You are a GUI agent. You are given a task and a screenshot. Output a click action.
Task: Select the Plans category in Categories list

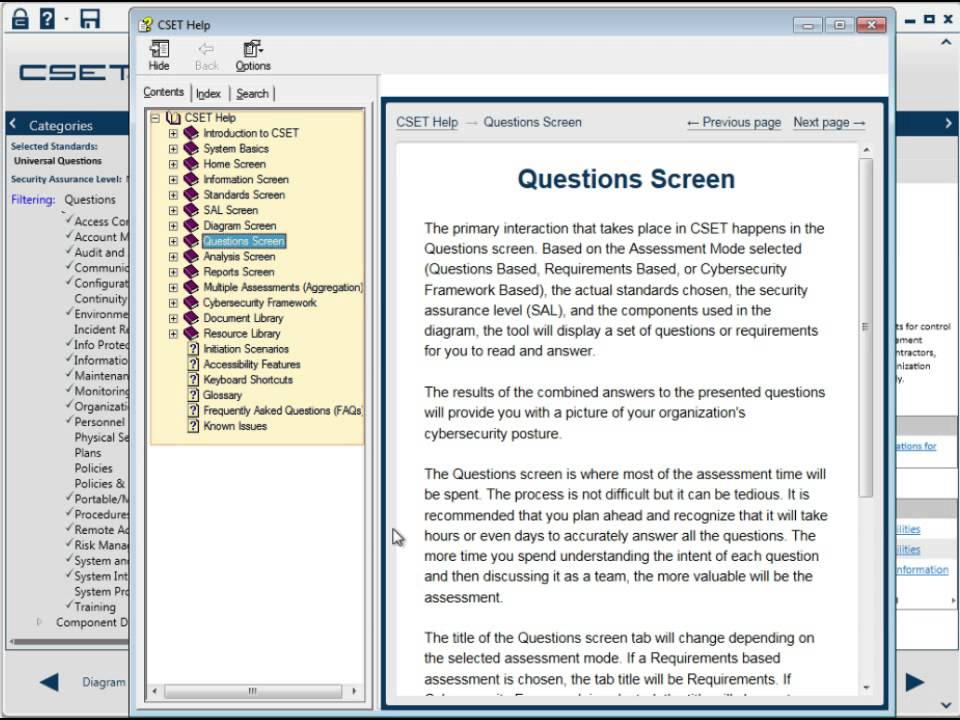[x=88, y=452]
